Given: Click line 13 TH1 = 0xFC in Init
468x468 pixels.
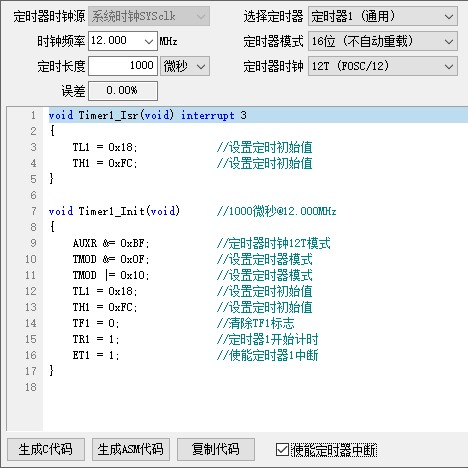Looking at the screenshot, I should 105,307.
